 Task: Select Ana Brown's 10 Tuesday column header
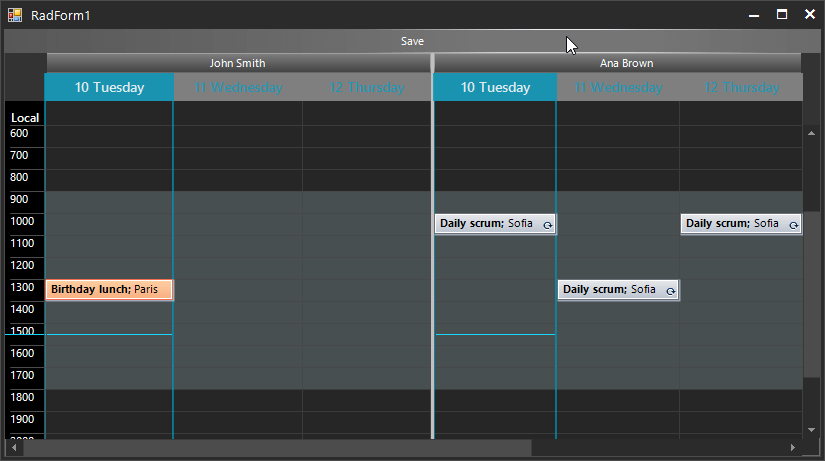(x=495, y=87)
